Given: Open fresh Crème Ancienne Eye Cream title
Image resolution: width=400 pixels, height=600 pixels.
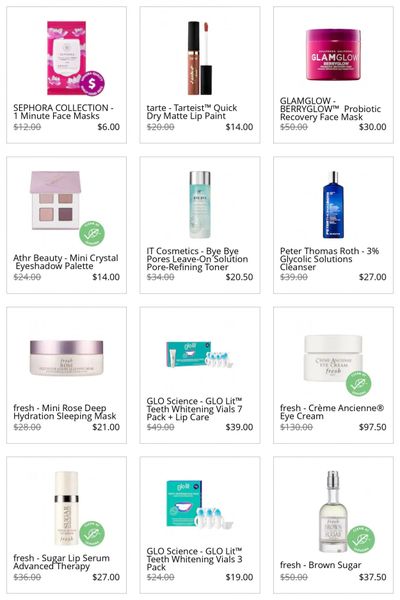Looking at the screenshot, I should pos(332,412).
